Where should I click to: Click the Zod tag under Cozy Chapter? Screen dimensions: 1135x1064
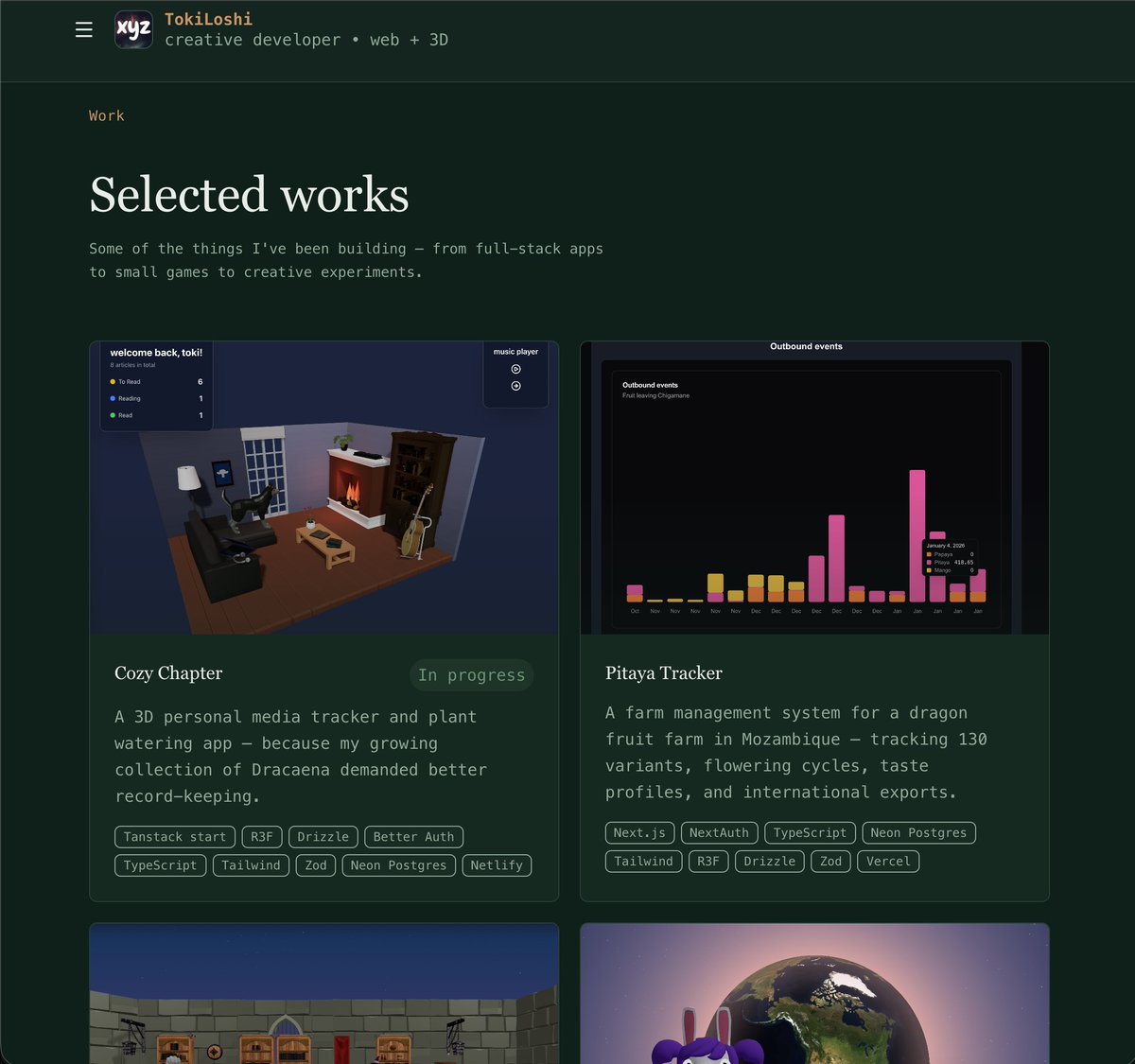316,865
